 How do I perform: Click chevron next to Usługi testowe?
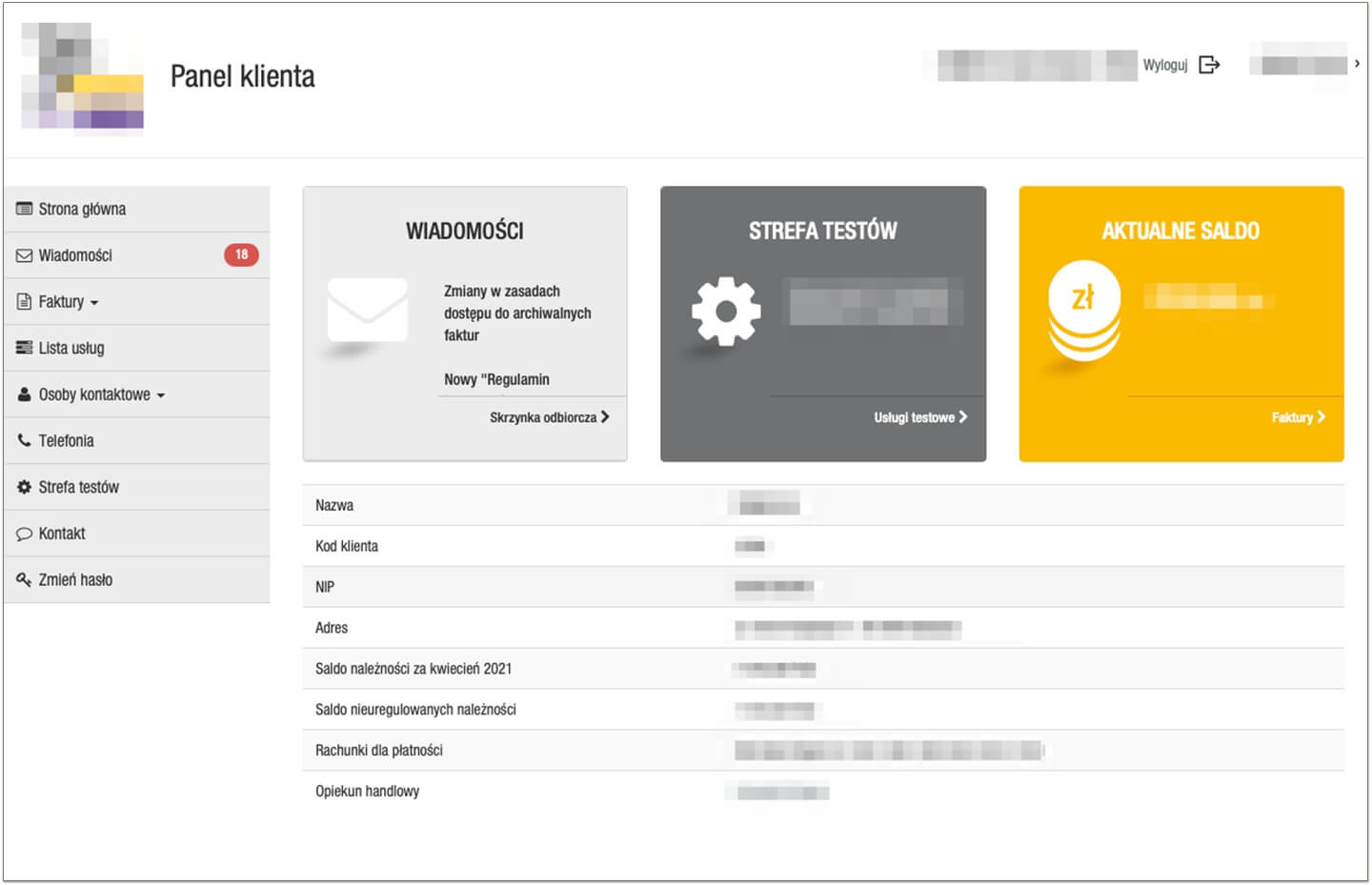point(963,417)
